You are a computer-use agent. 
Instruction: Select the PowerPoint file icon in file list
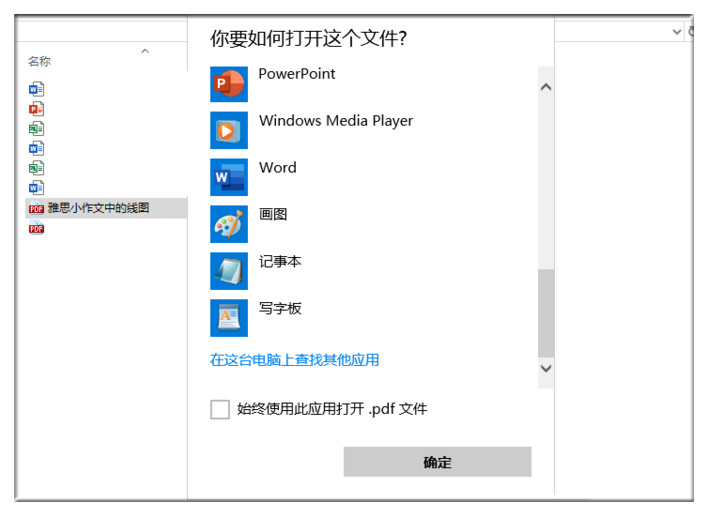click(x=36, y=109)
